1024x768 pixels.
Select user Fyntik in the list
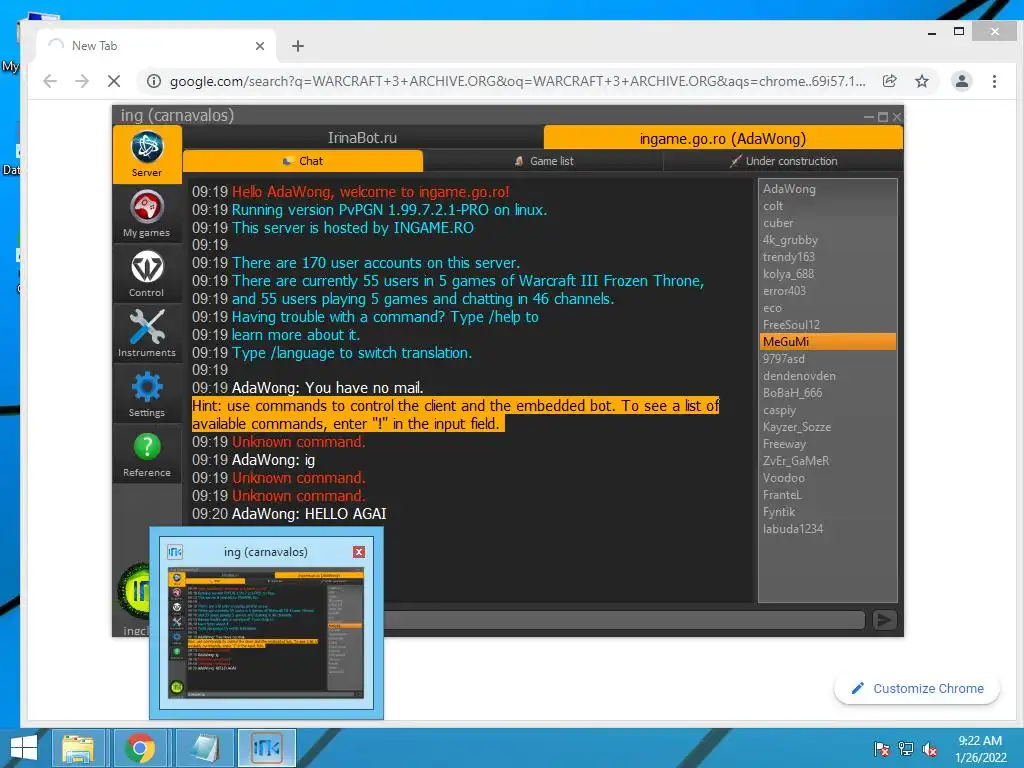(828, 511)
